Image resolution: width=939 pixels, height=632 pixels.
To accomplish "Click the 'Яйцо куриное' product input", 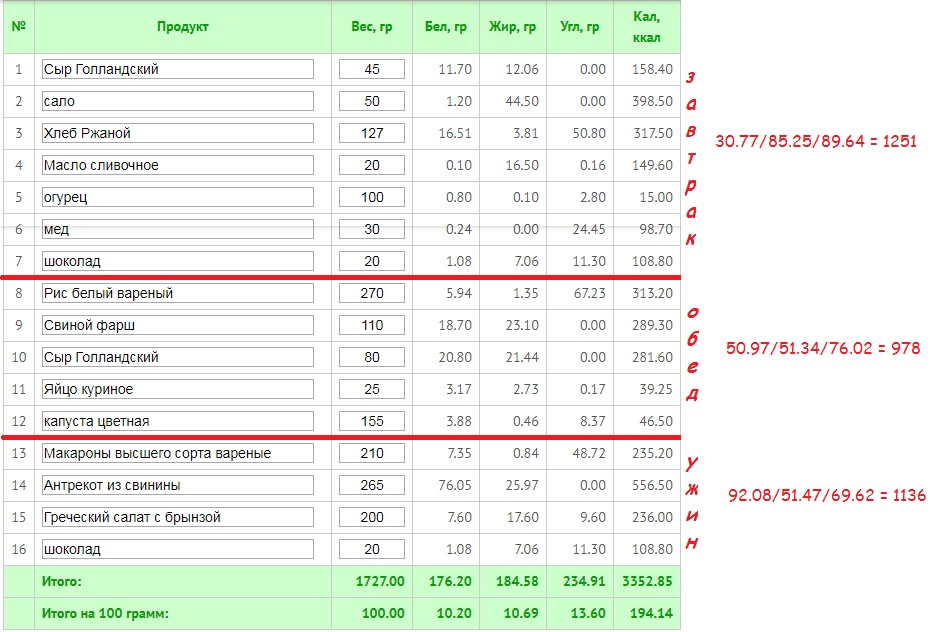I will pyautogui.click(x=178, y=389).
